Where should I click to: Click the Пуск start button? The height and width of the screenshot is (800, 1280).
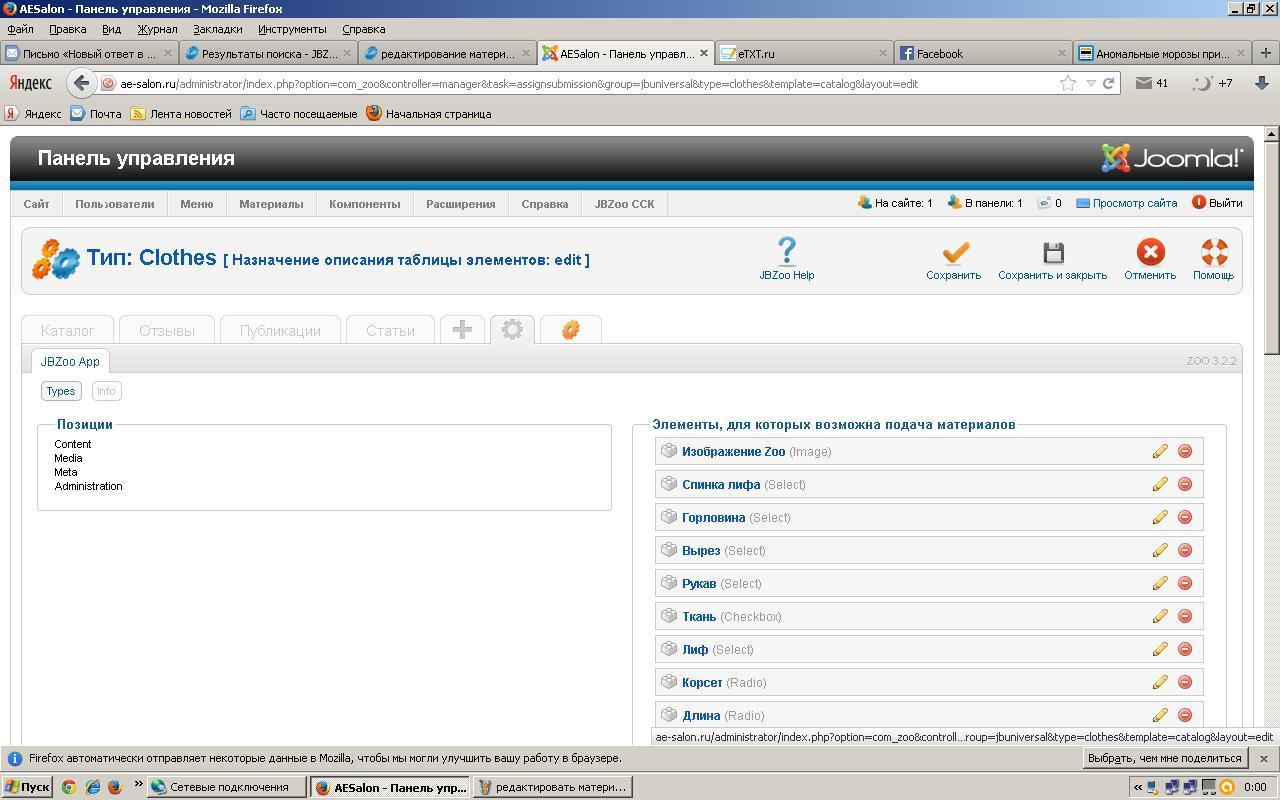pos(27,787)
